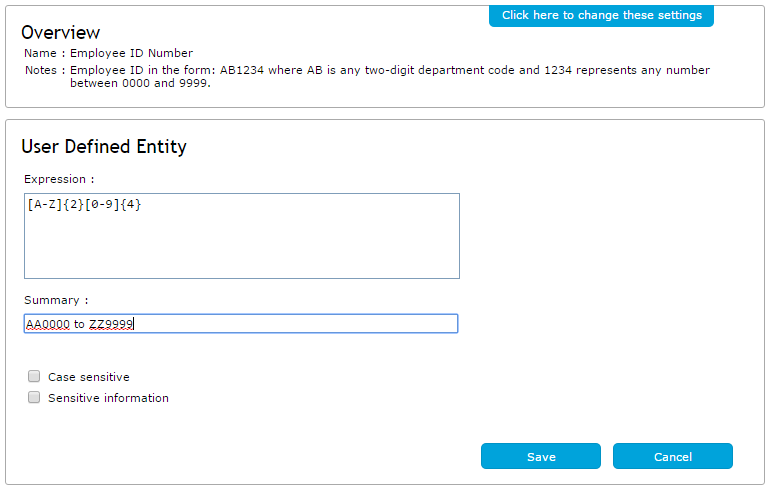Save the user defined entity
The image size is (771, 495).
(x=540, y=457)
